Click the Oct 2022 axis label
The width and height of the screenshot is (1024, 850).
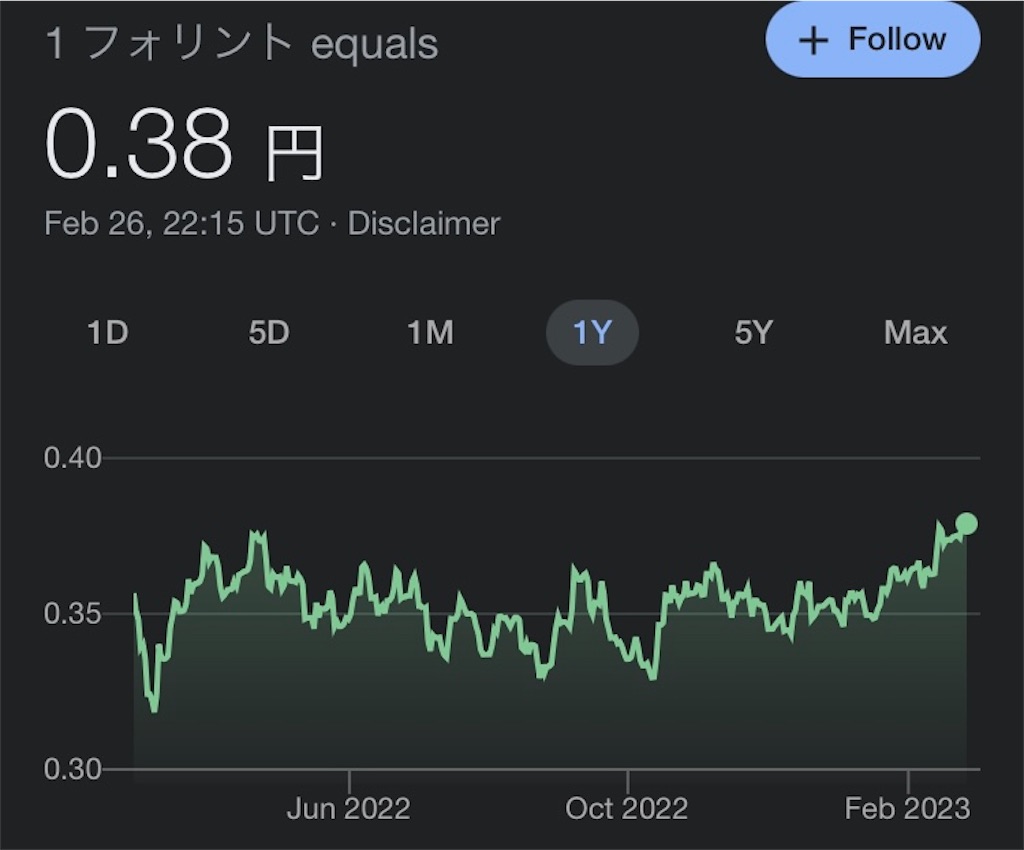[x=626, y=808]
